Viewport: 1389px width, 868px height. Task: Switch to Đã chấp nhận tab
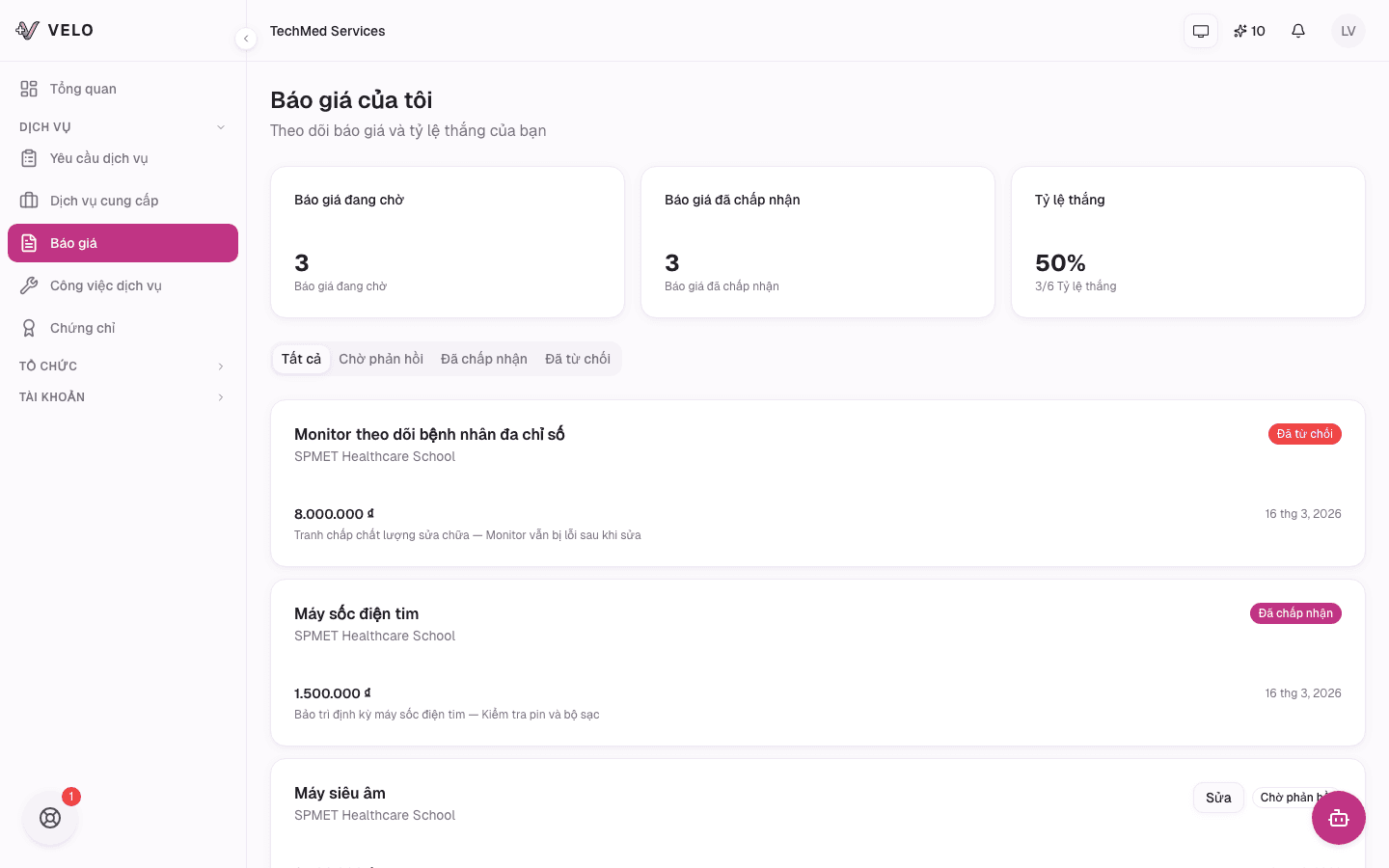click(484, 359)
